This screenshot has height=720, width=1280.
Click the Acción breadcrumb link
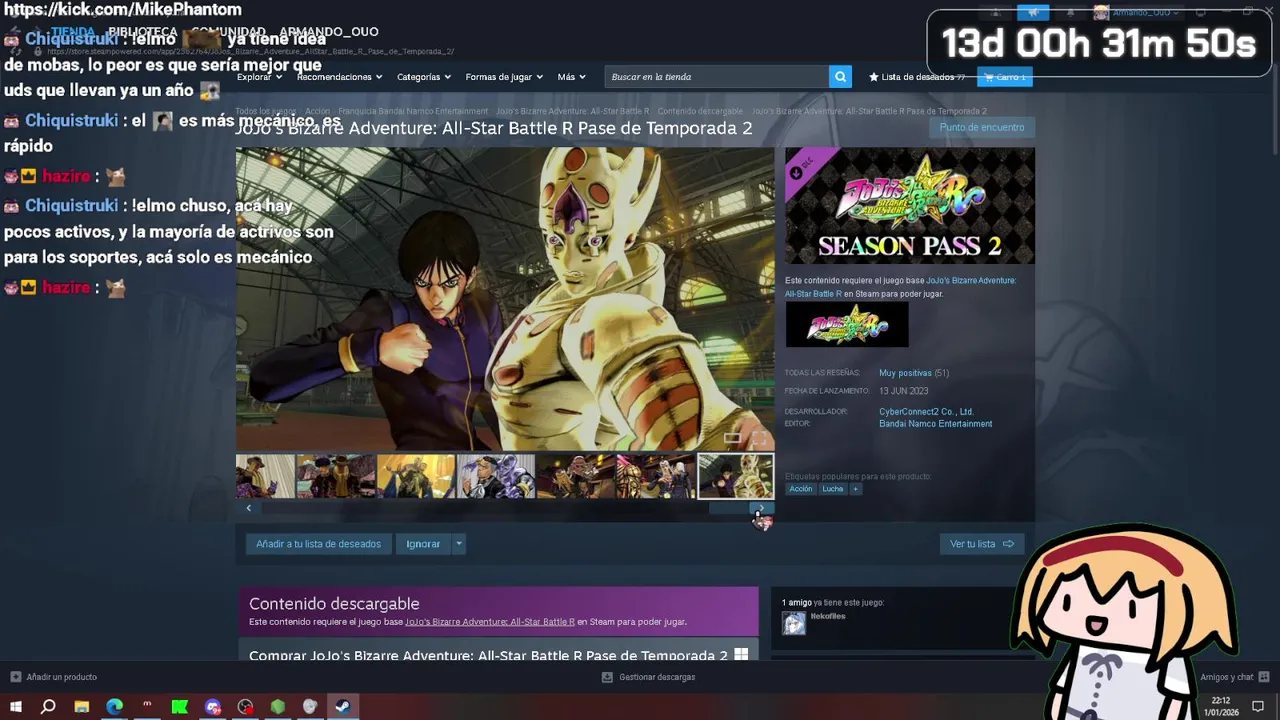click(318, 111)
